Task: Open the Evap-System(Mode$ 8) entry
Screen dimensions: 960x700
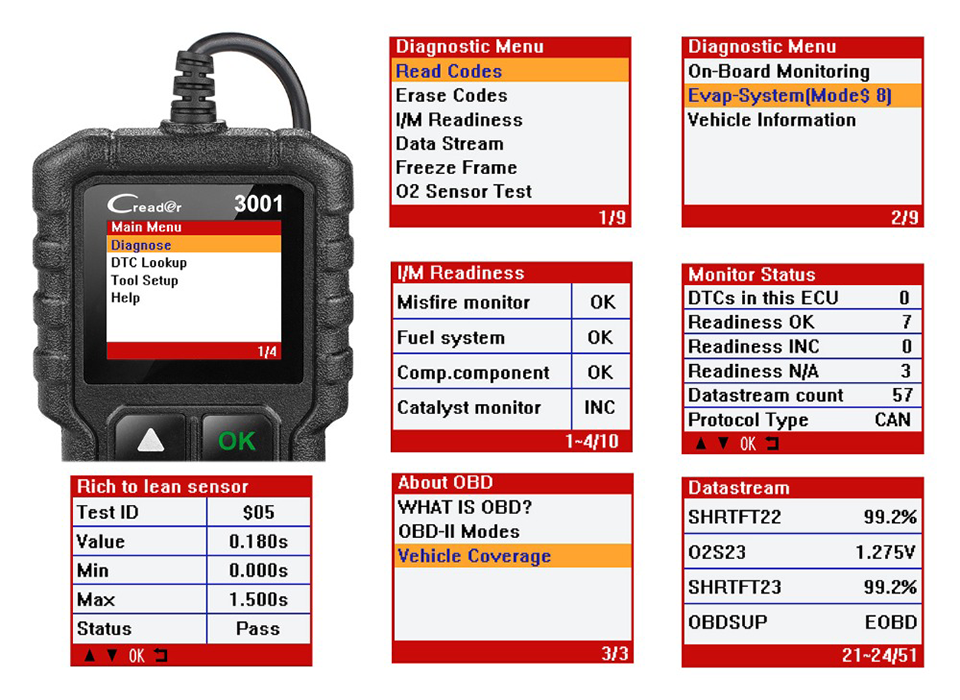Action: tap(788, 96)
